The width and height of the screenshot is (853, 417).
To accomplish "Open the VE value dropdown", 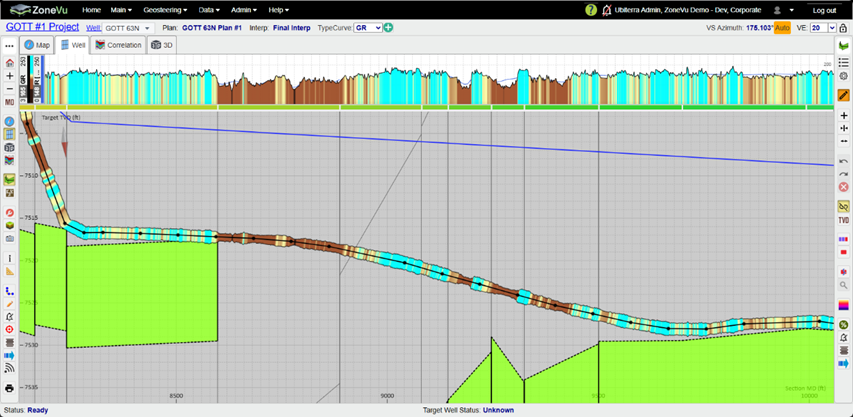I will point(823,28).
